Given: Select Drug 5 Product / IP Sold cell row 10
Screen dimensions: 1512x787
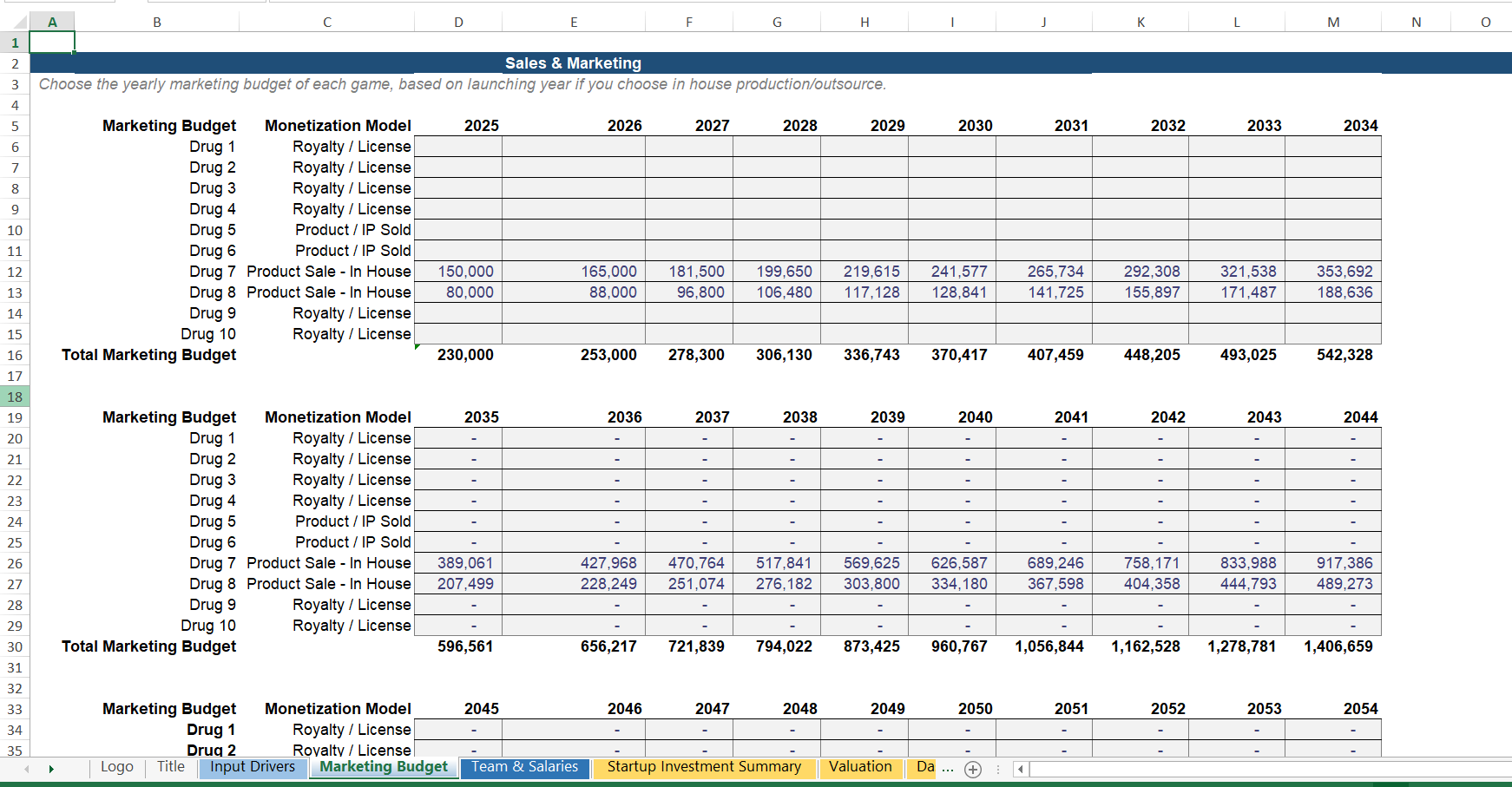Looking at the screenshot, I should (x=327, y=230).
